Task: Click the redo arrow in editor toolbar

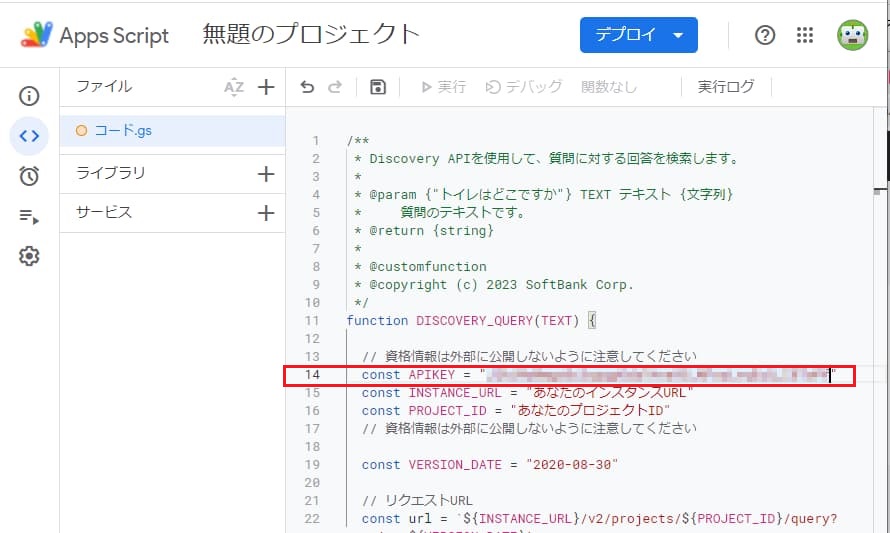Action: click(335, 87)
